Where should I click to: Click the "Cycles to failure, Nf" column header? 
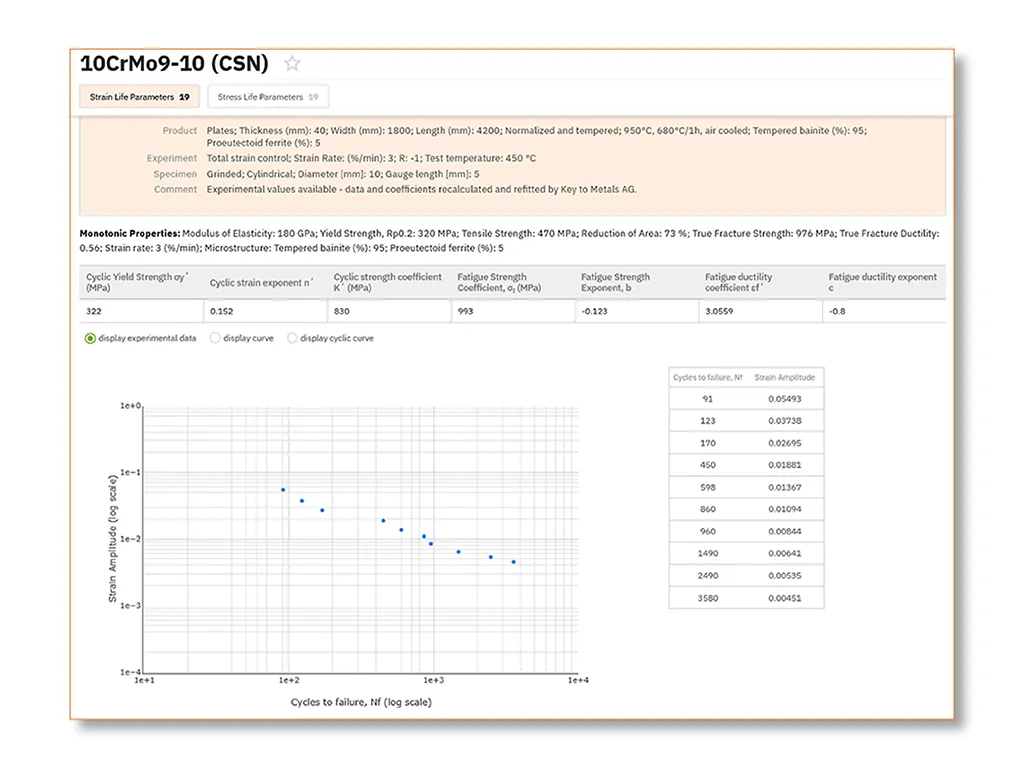click(707, 377)
